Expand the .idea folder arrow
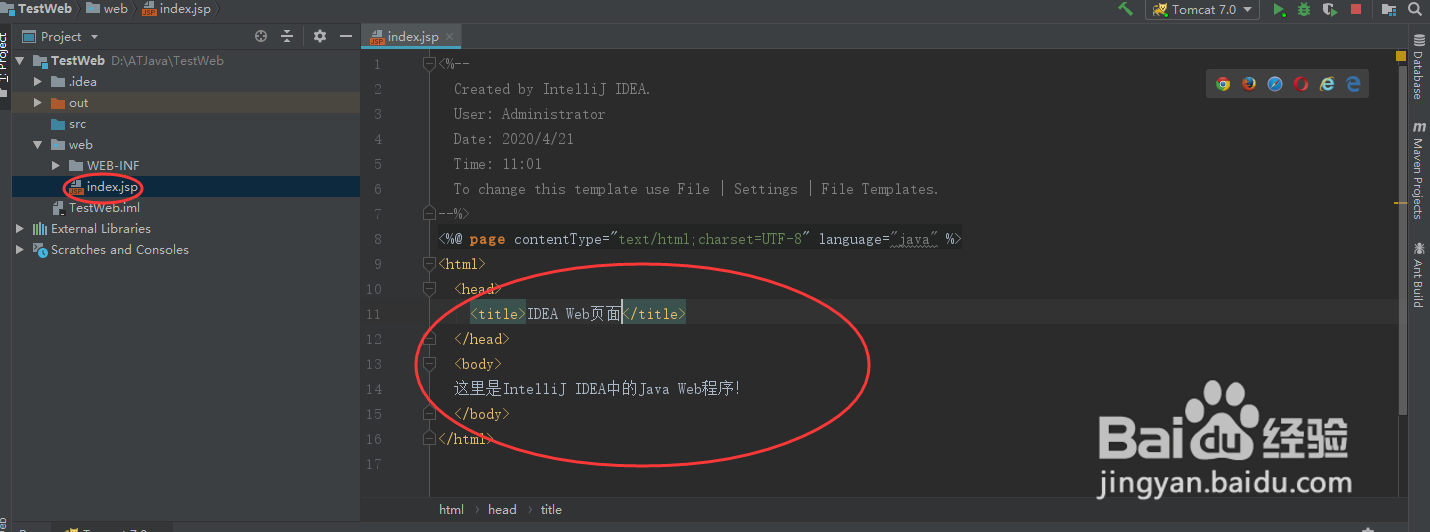1430x532 pixels. pos(38,81)
